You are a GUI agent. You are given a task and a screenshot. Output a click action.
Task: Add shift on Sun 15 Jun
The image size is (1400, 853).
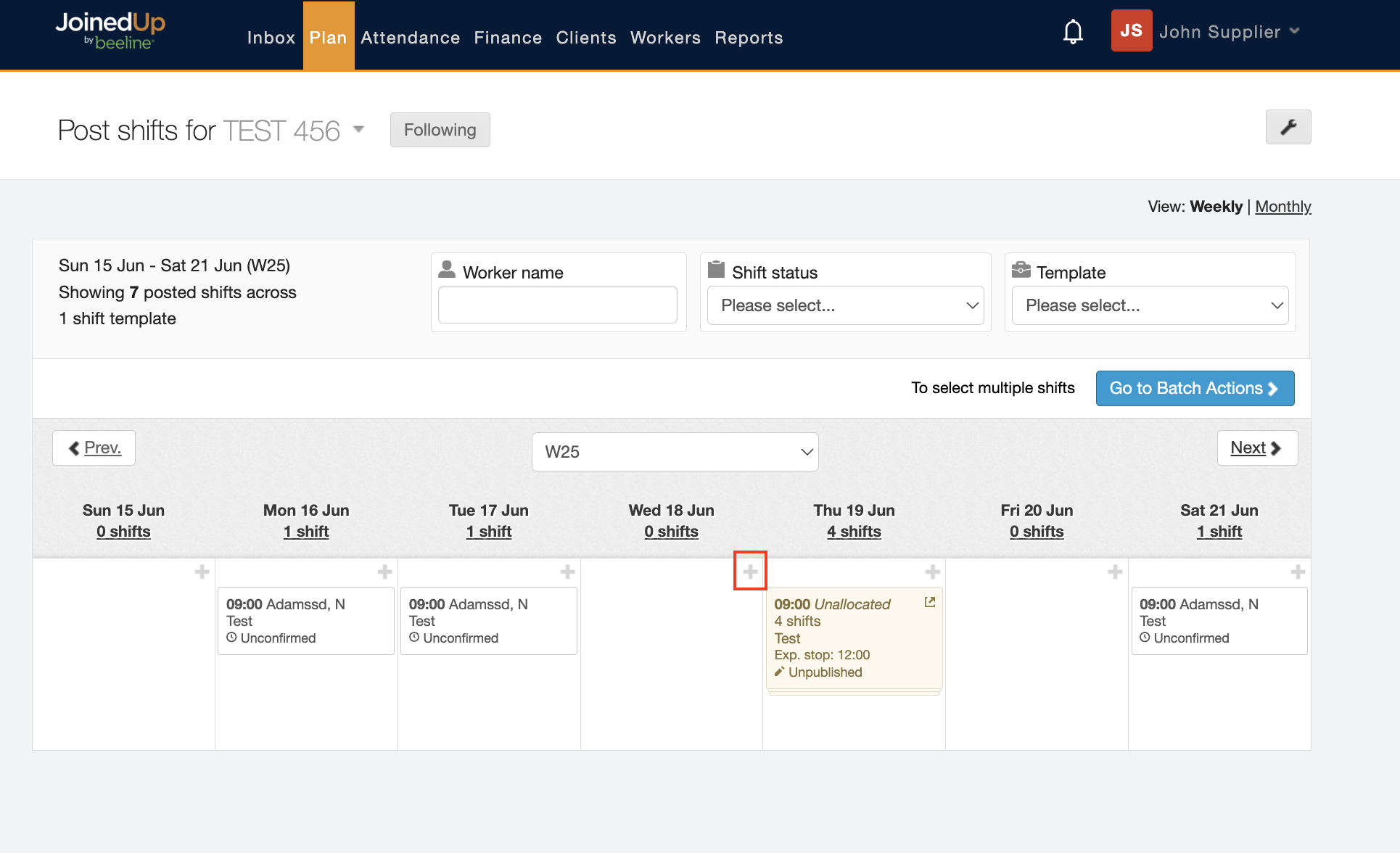[x=202, y=572]
